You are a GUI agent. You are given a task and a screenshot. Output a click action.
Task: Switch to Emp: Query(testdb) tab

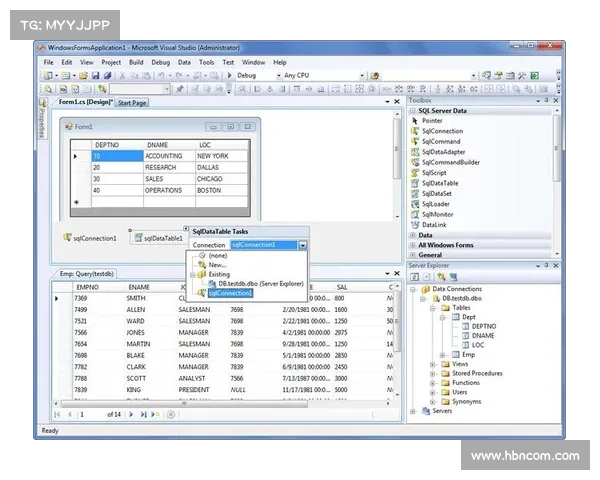click(x=86, y=274)
